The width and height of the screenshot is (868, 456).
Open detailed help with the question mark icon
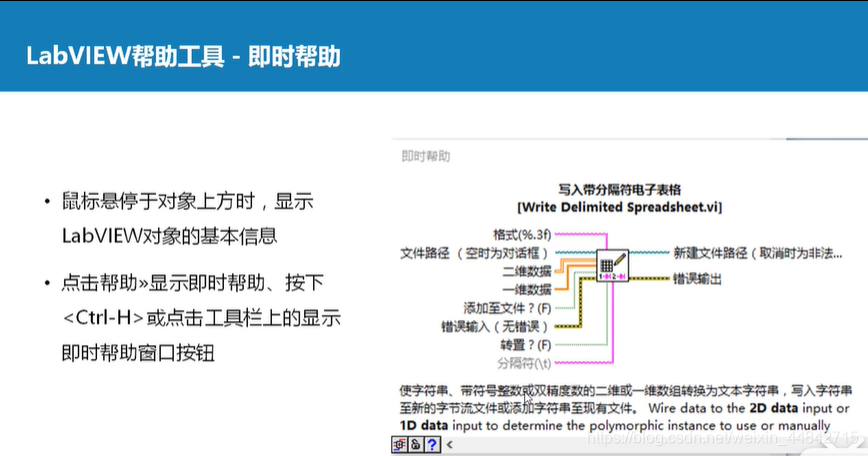[x=432, y=444]
